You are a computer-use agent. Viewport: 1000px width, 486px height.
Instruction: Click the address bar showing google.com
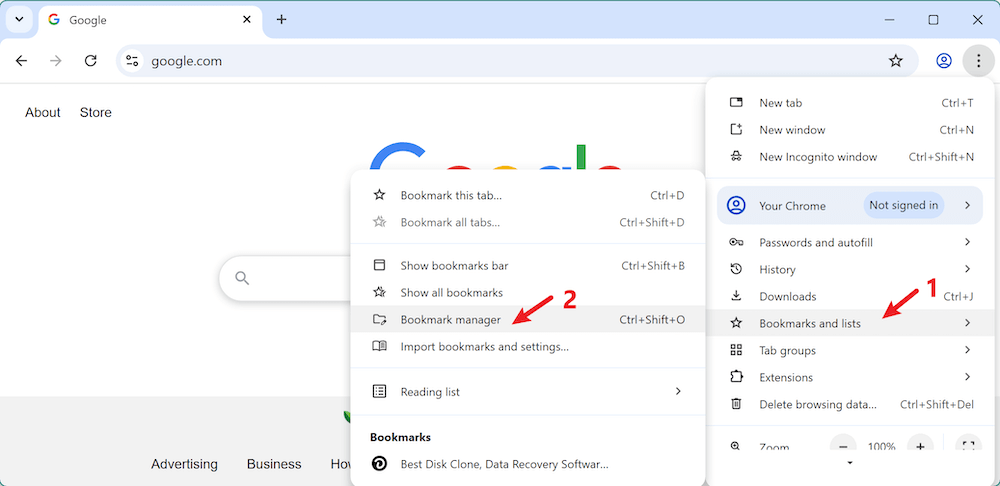click(x=517, y=61)
